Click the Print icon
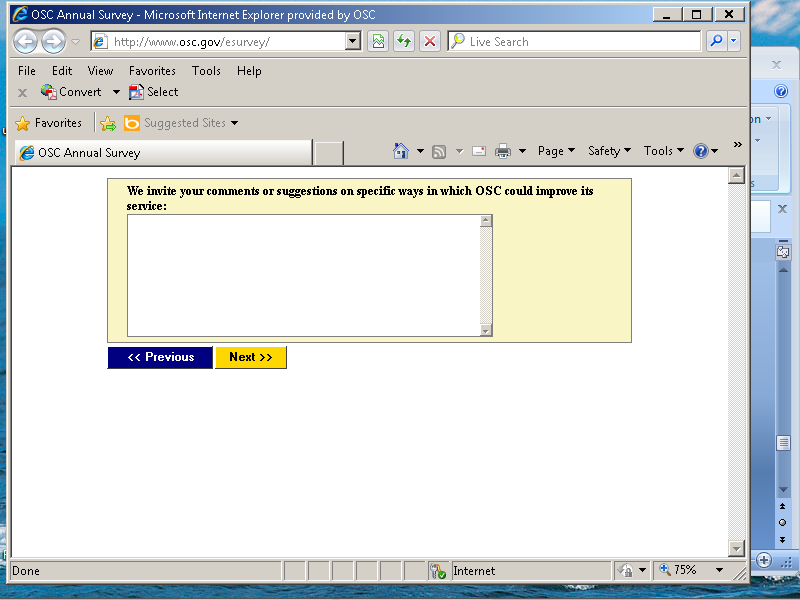 point(503,151)
